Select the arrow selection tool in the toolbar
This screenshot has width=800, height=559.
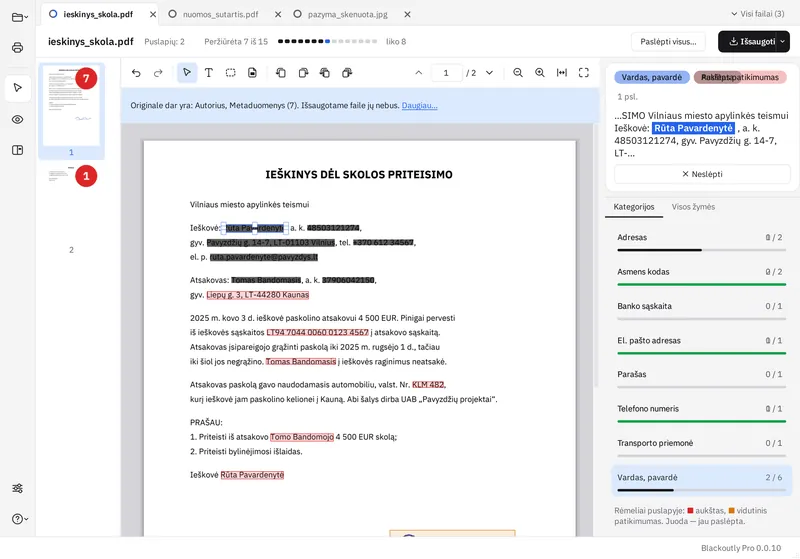point(187,73)
